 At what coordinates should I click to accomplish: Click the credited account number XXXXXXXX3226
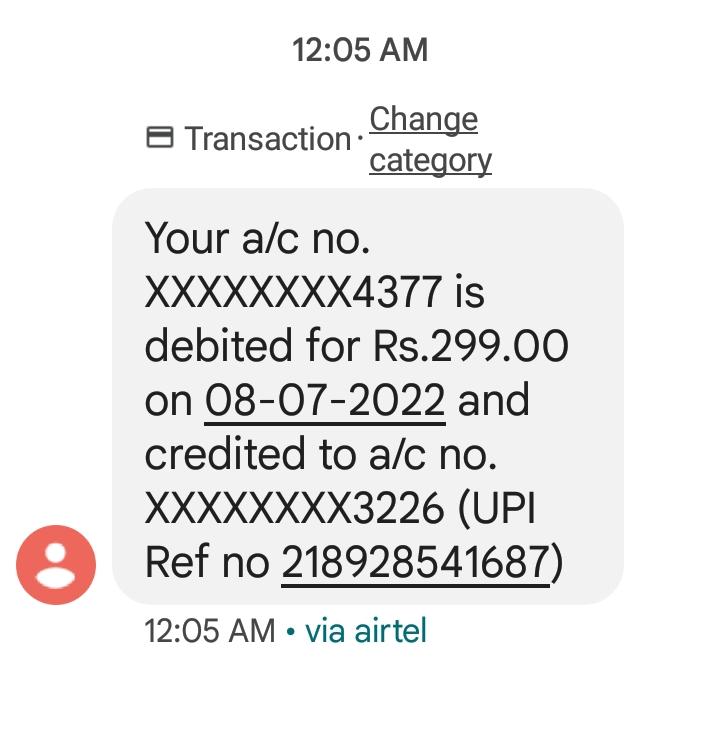tap(295, 508)
